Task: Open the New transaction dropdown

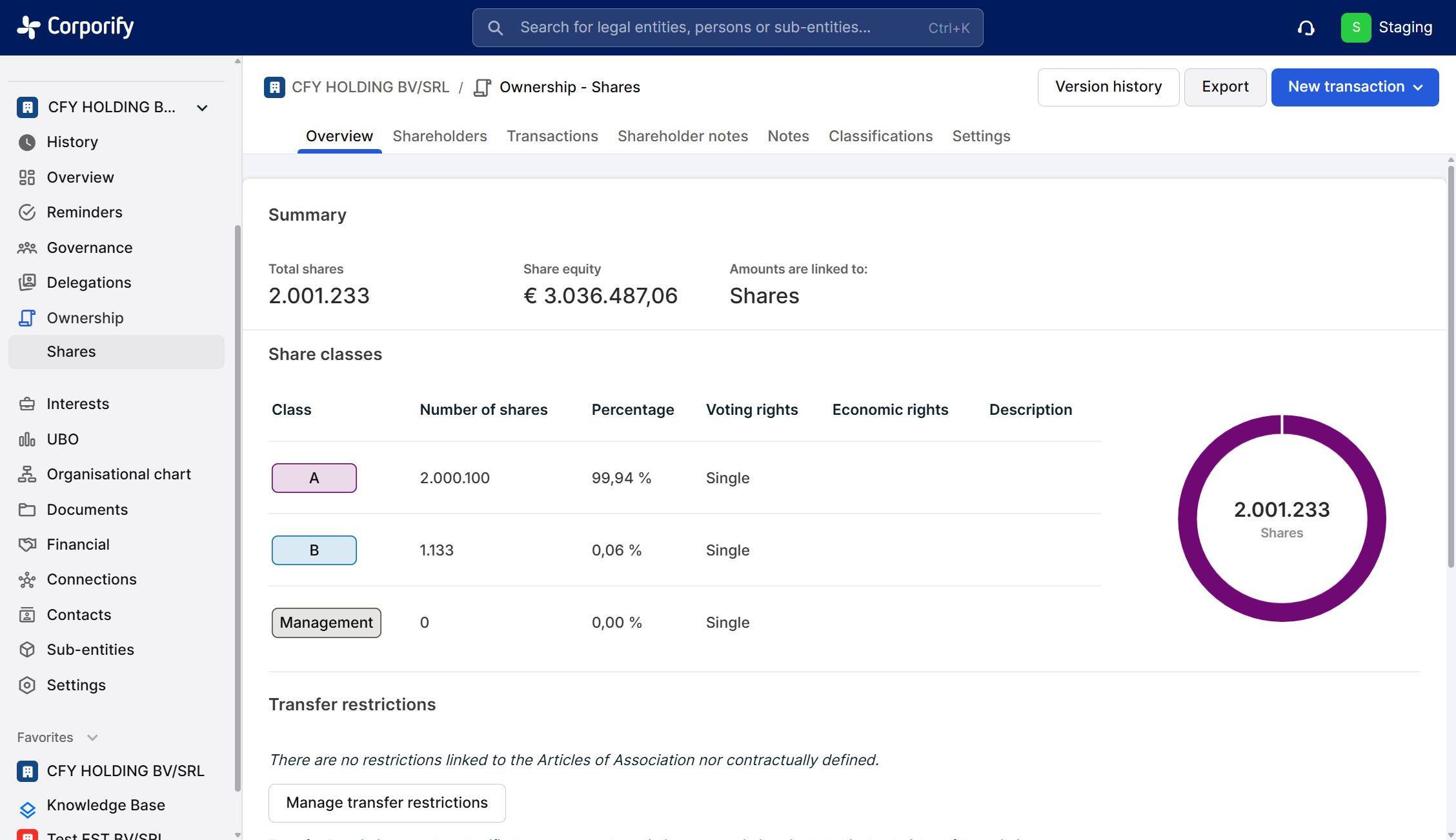Action: pyautogui.click(x=1355, y=87)
